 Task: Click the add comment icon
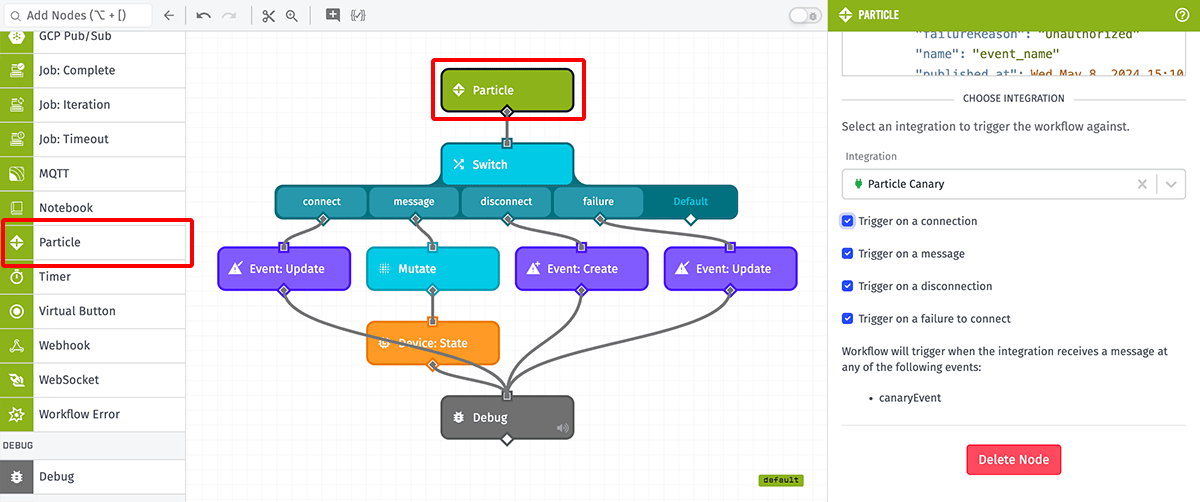click(x=333, y=16)
